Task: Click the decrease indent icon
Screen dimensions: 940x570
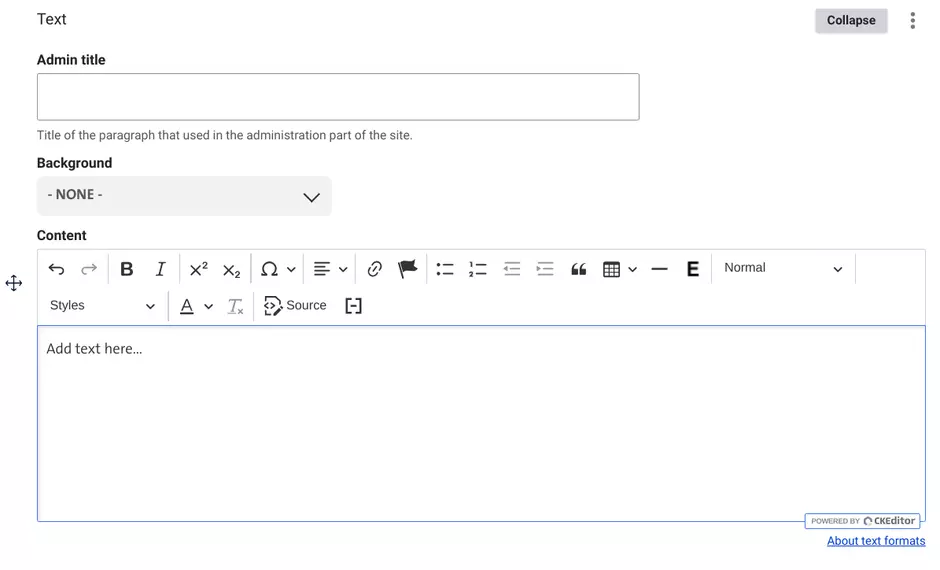Action: click(511, 269)
